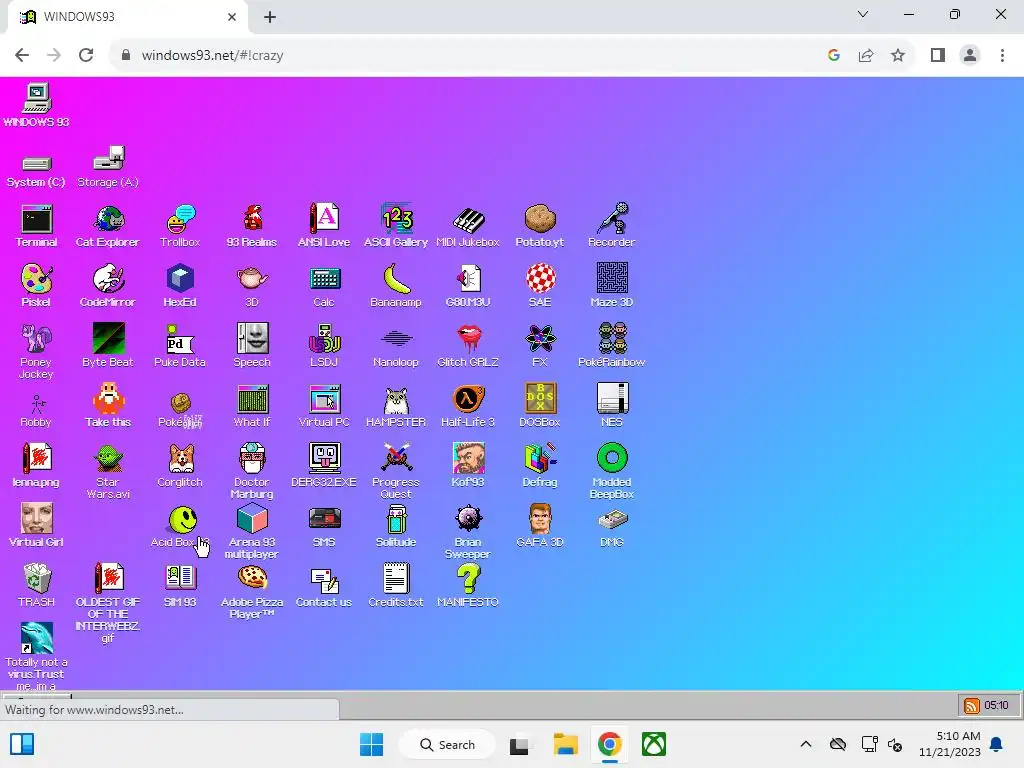This screenshot has height=768, width=1024.
Task: Play Star Wars.avi Yoda icon
Action: pos(108,472)
